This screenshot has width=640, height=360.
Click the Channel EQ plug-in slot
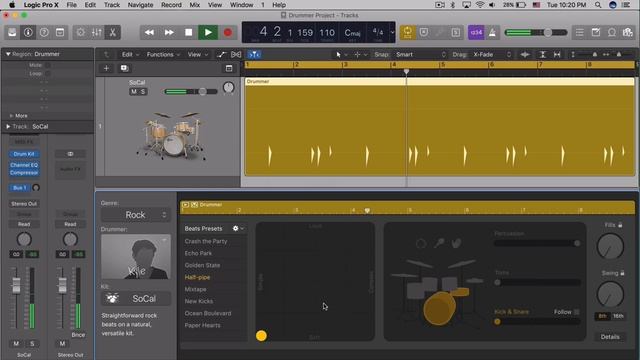pyautogui.click(x=24, y=165)
